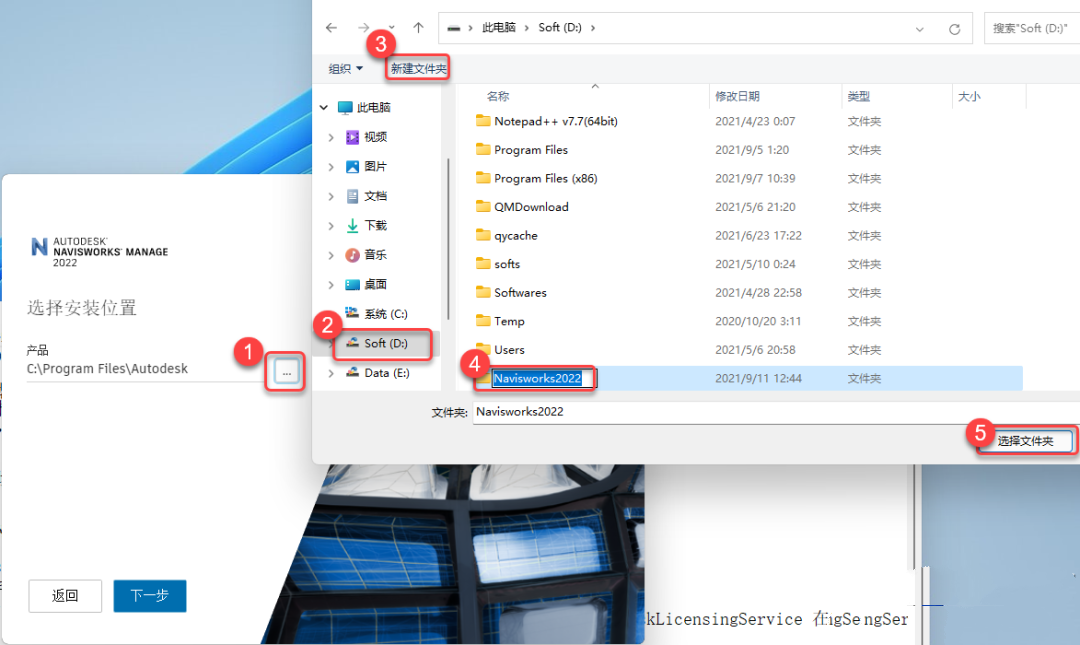Click the C:\Program Files\Autodesk path field
This screenshot has width=1080, height=645.
point(145,369)
